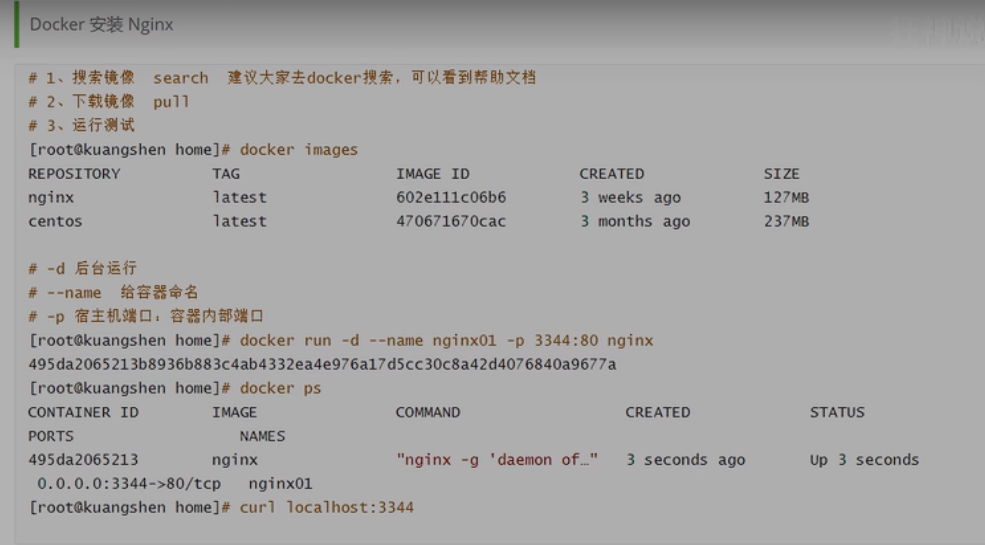Select "nginx" in the REPOSITORY column
Viewport: 985px width, 545px height.
pos(51,198)
